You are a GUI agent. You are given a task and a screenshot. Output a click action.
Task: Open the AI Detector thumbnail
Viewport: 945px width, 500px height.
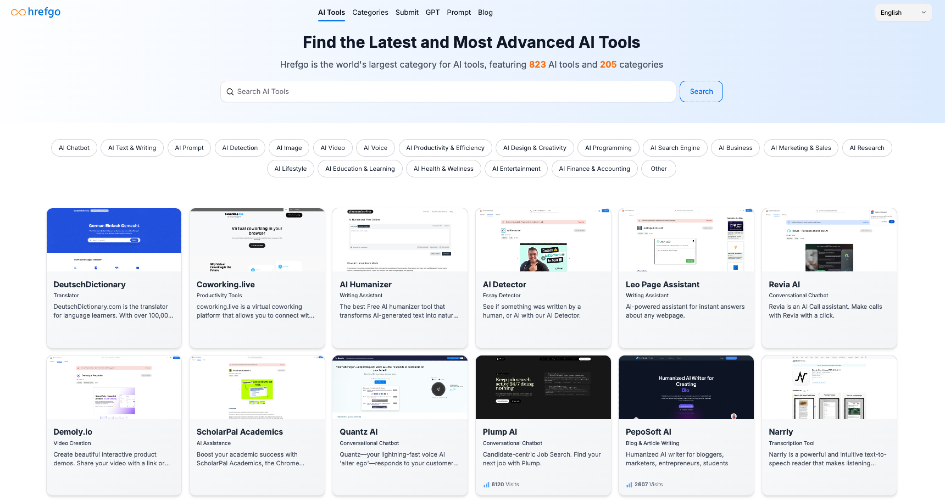click(543, 240)
